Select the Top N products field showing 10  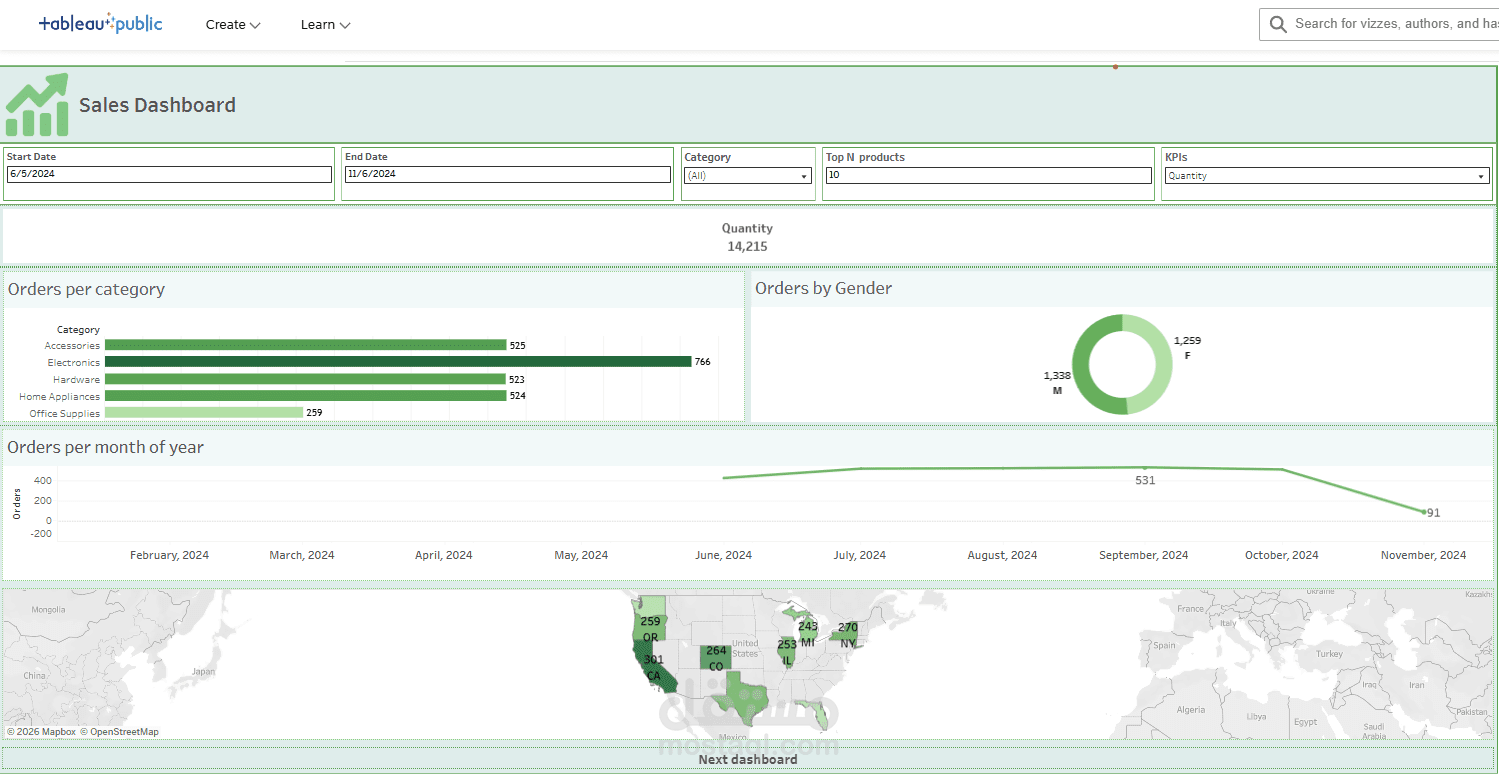(988, 174)
